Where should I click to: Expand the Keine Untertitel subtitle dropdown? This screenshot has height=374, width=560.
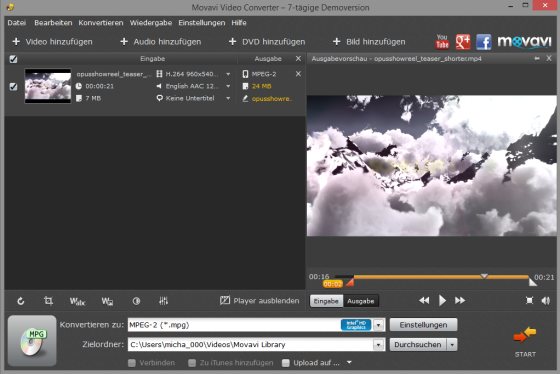pyautogui.click(x=228, y=98)
